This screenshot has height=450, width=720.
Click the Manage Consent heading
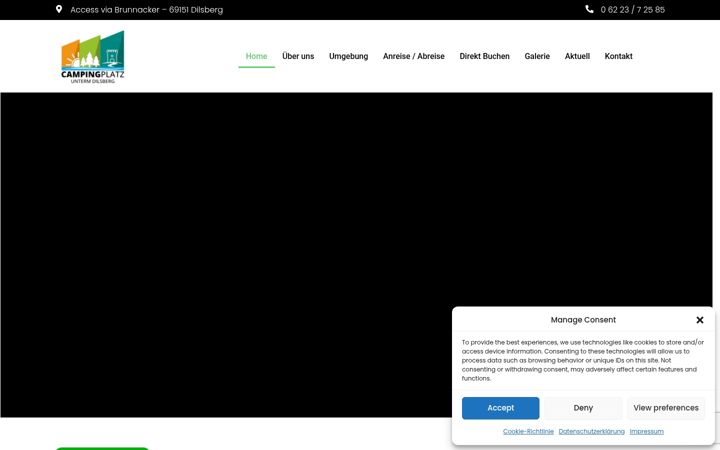coord(583,320)
